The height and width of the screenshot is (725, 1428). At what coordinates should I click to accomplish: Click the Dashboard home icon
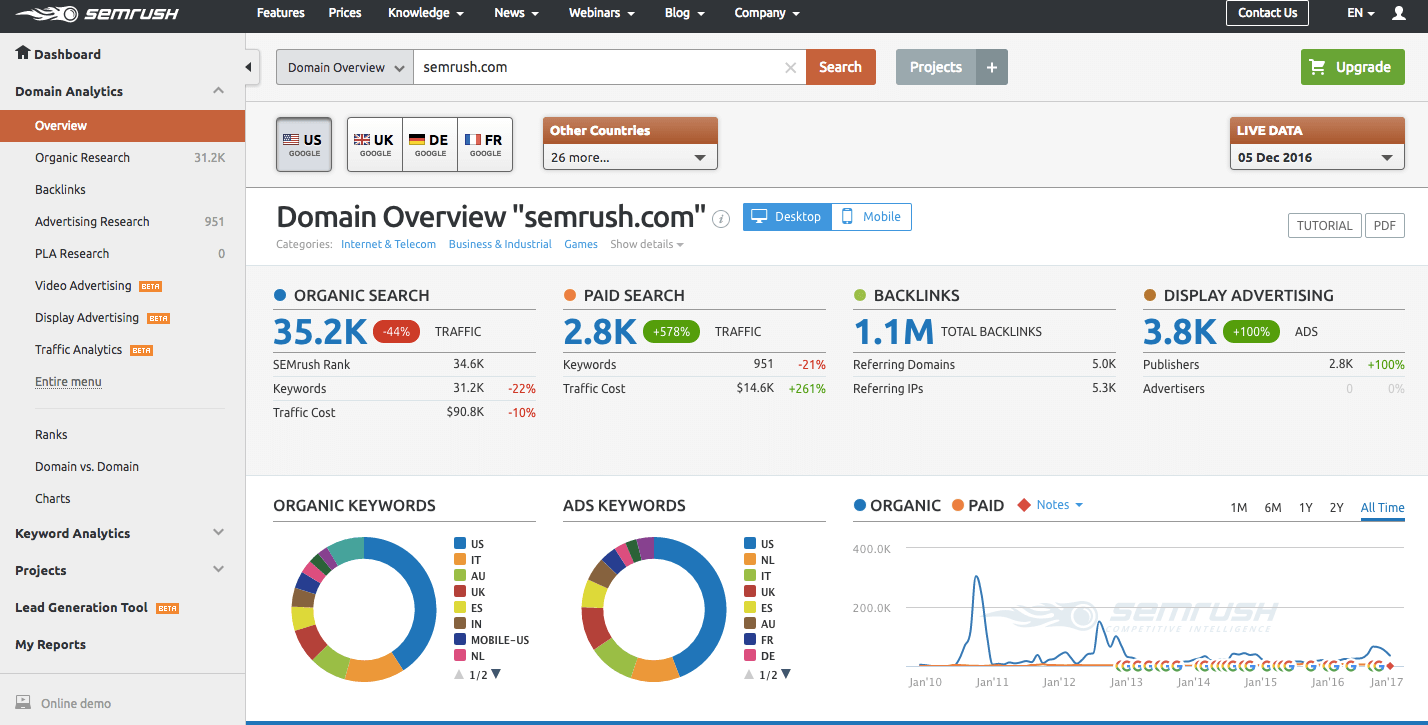coord(22,53)
